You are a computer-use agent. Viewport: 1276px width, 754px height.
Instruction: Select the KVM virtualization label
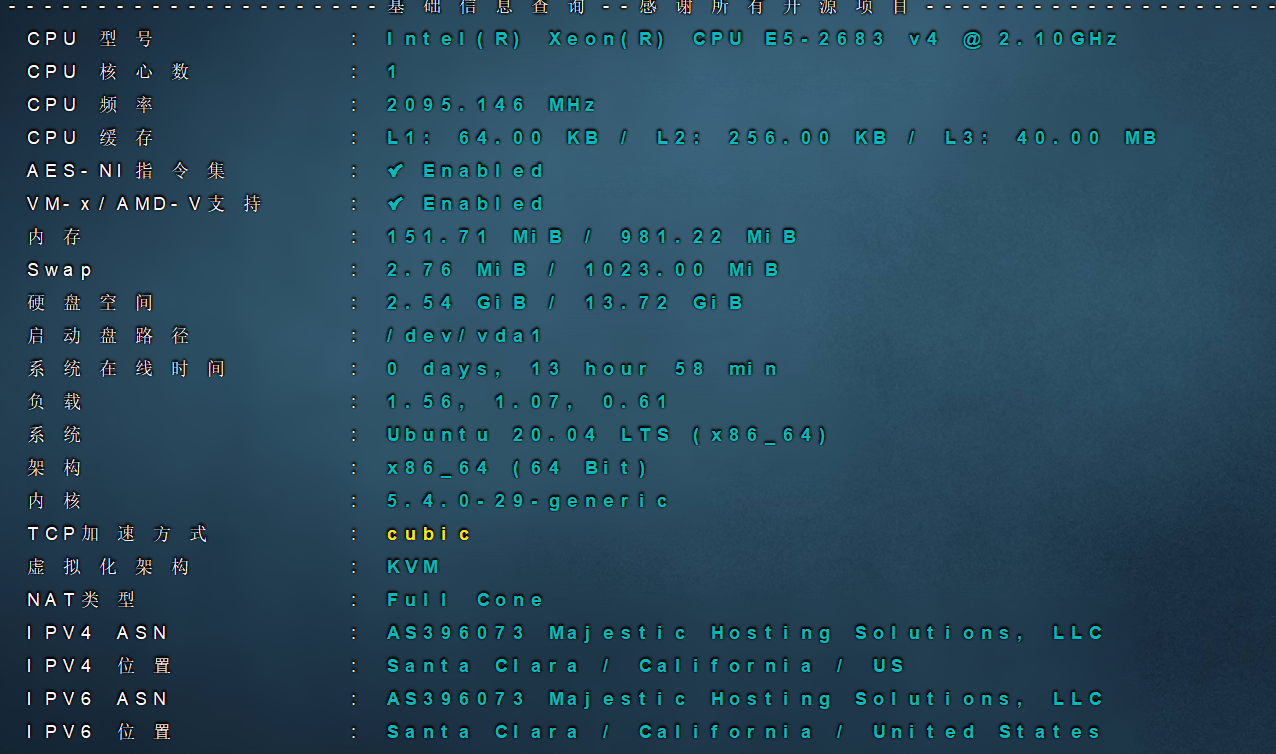click(412, 566)
